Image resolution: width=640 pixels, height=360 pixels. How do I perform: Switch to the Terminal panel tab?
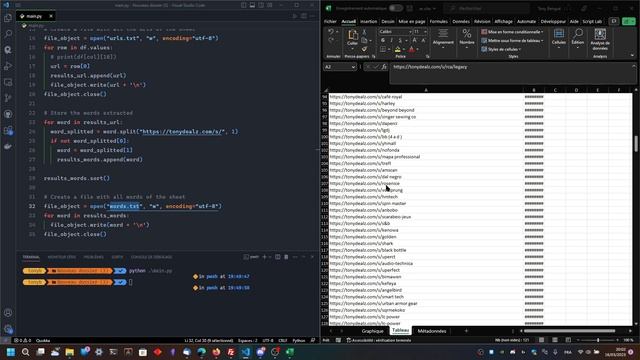click(x=31, y=257)
